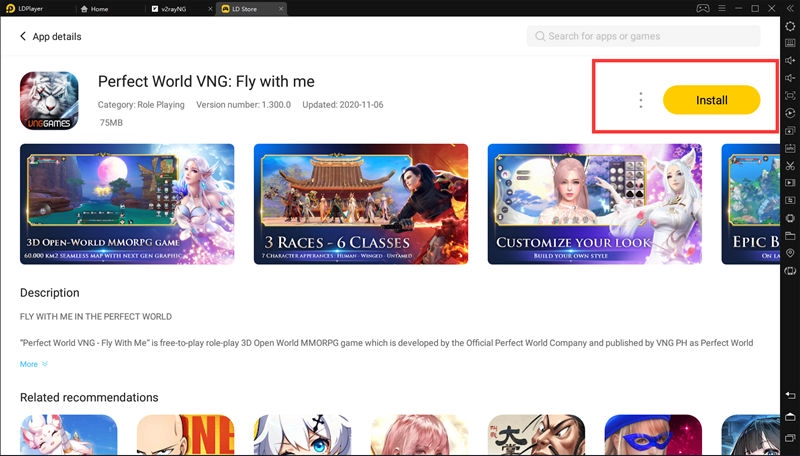
Task: Open the recommended app with Chinese characters
Action: point(536,435)
